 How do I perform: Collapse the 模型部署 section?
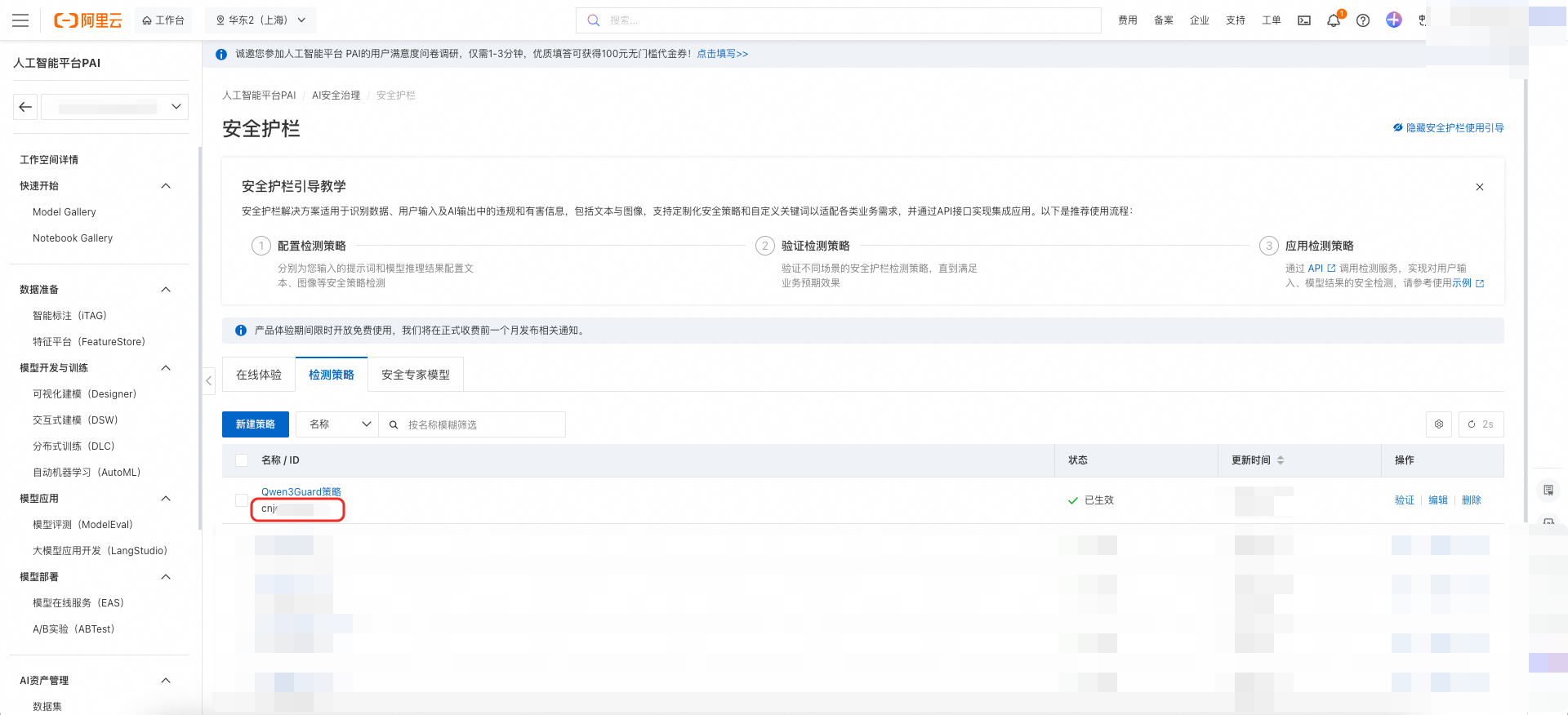click(x=166, y=577)
